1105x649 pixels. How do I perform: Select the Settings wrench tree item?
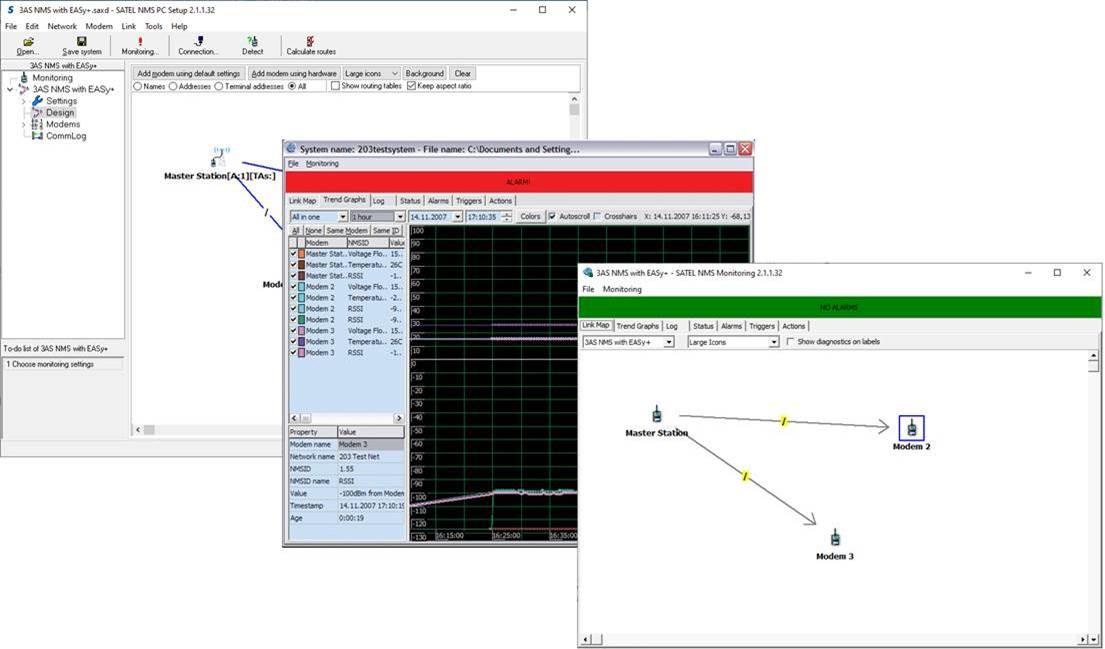click(x=61, y=101)
